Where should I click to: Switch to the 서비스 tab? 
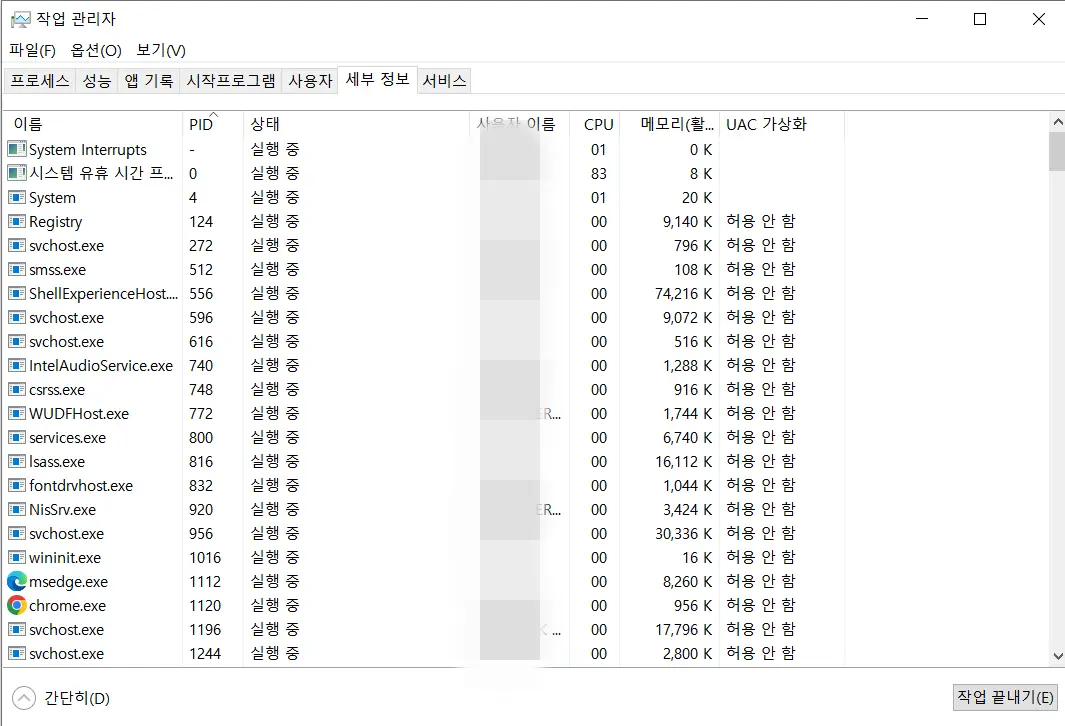point(443,80)
